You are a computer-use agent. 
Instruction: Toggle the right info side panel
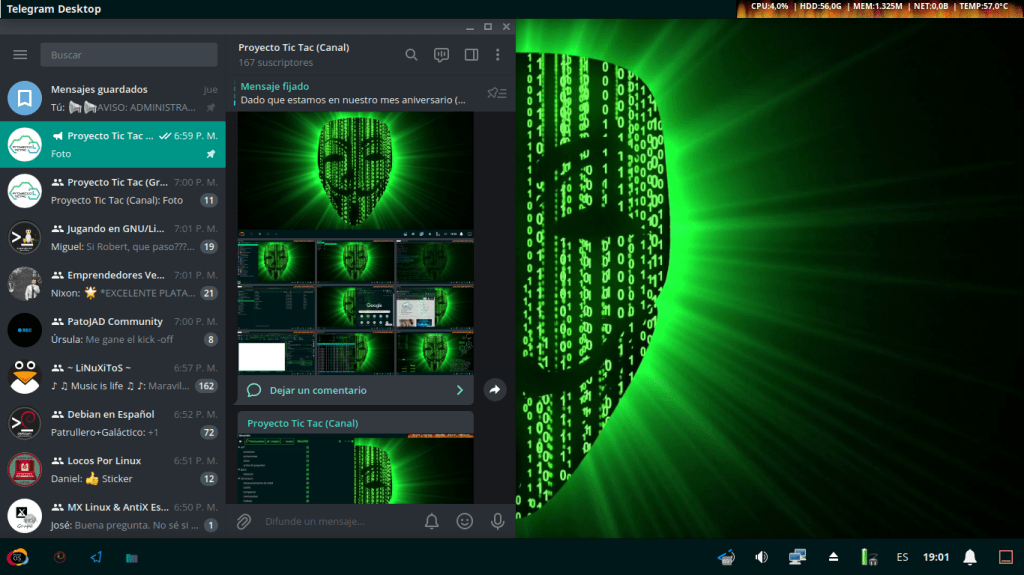pyautogui.click(x=470, y=55)
